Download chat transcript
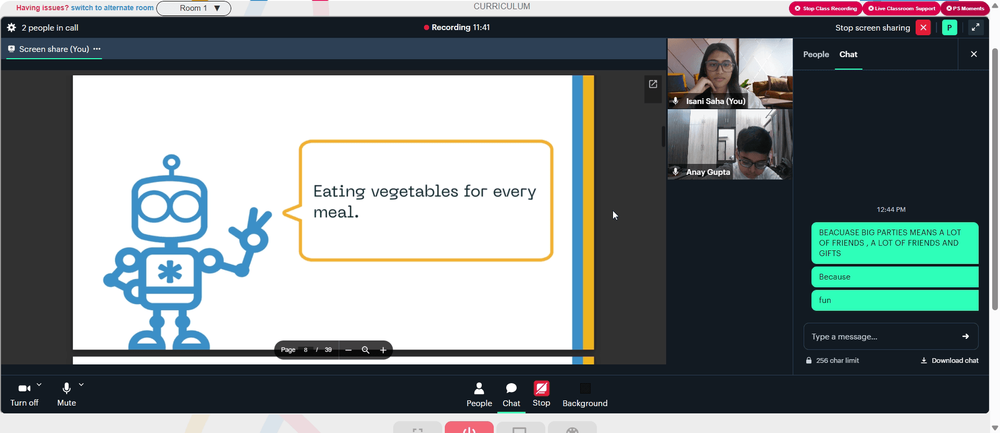 (x=950, y=360)
